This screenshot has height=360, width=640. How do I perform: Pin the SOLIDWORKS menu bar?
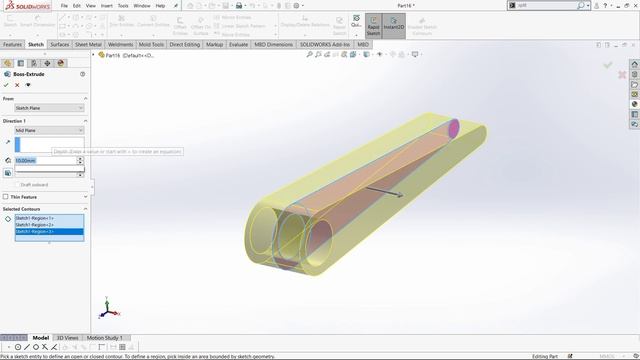pyautogui.click(x=176, y=6)
